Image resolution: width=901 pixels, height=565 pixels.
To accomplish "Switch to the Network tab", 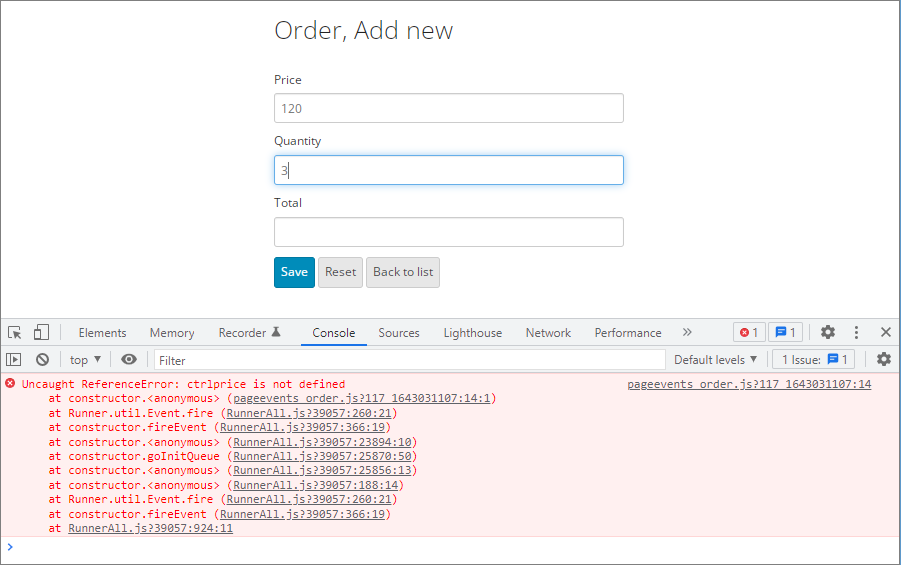I will click(x=548, y=333).
